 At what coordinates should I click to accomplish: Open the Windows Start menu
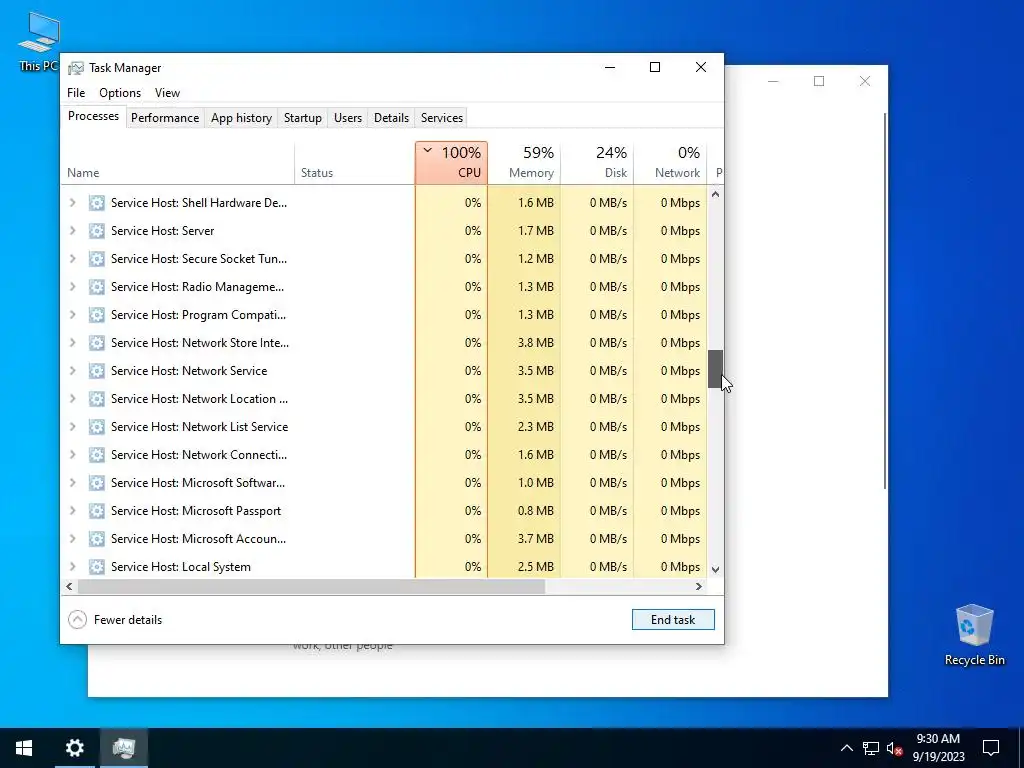24,748
